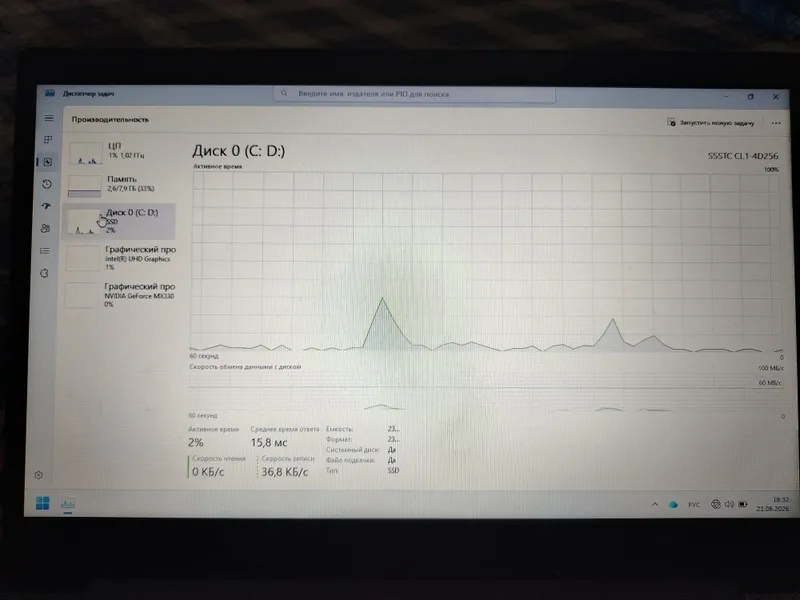Select the ЦП performance item
Screen dimensions: 800x600
click(120, 153)
